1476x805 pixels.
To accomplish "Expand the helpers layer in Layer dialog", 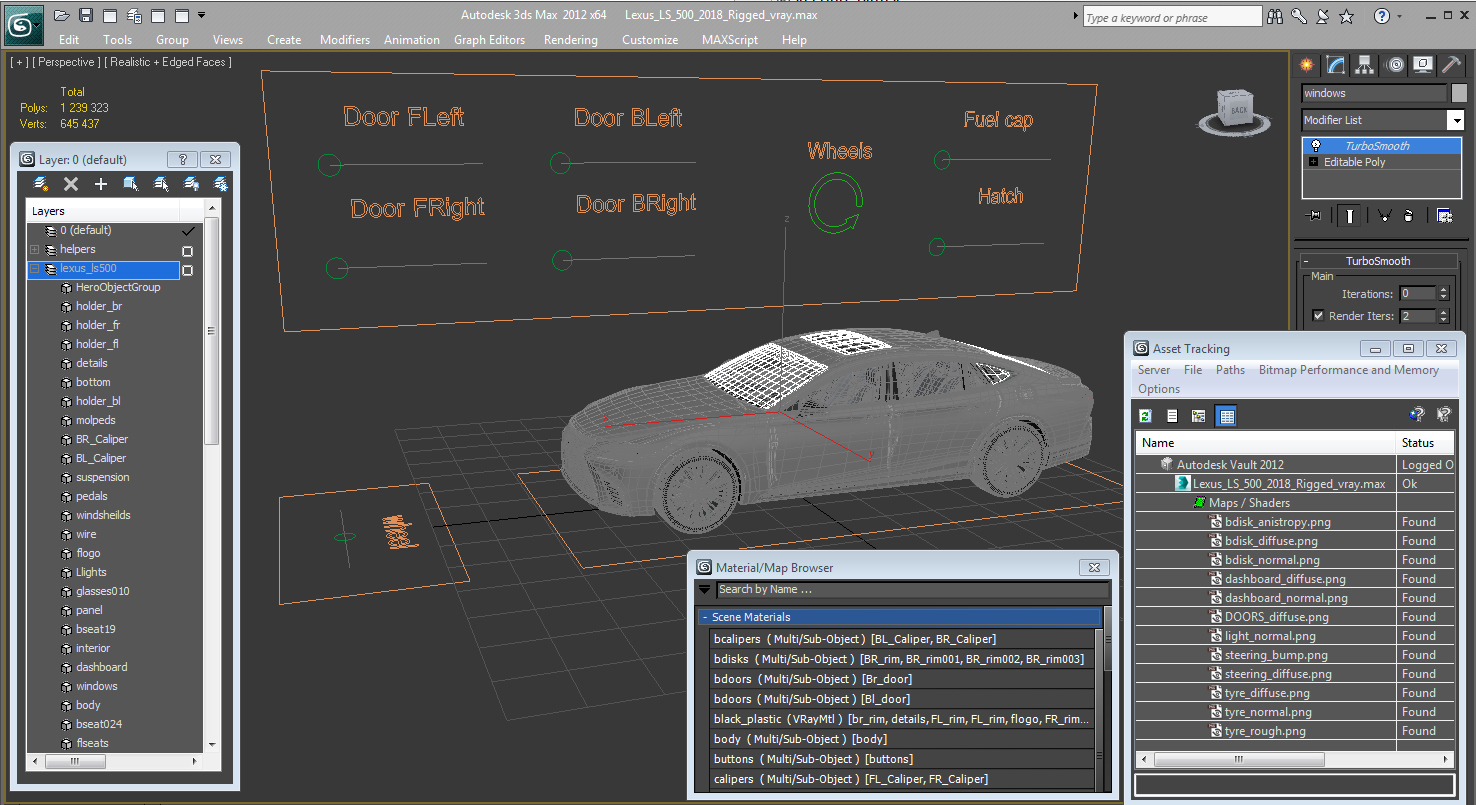I will point(35,250).
